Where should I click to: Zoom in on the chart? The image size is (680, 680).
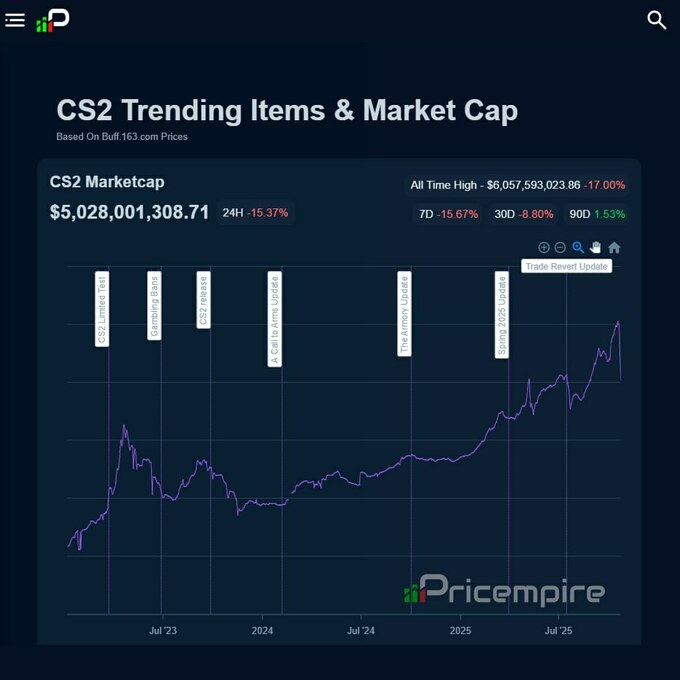coord(544,247)
